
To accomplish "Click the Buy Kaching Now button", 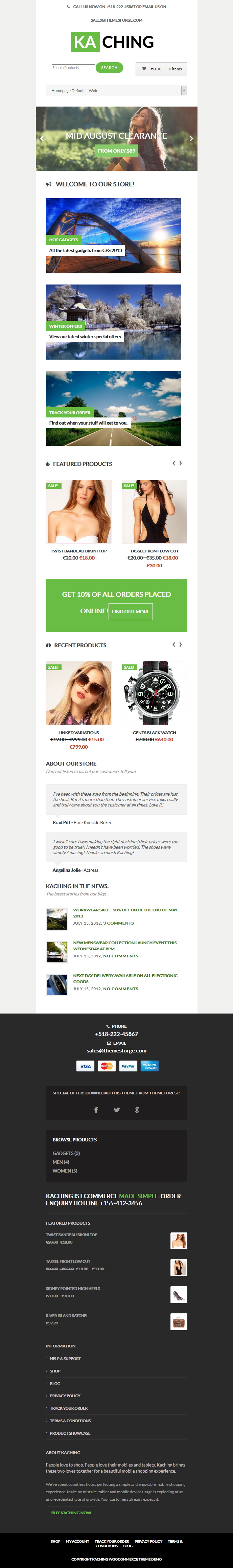I will (71, 1513).
